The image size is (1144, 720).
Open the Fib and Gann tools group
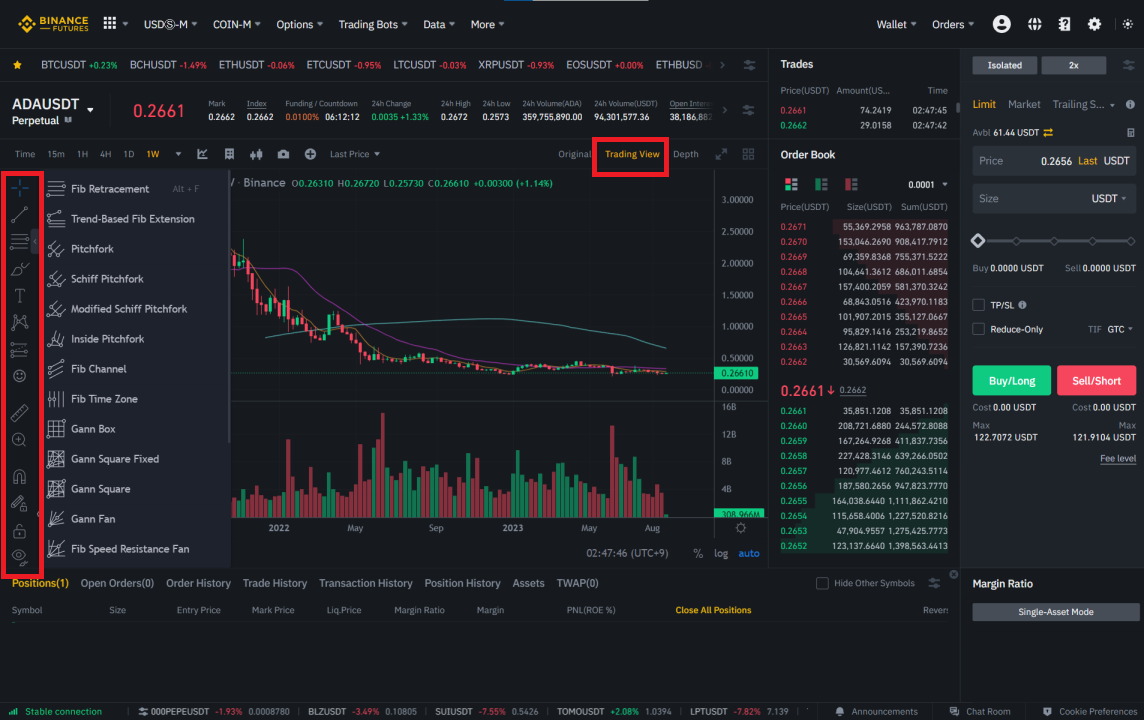click(x=20, y=241)
